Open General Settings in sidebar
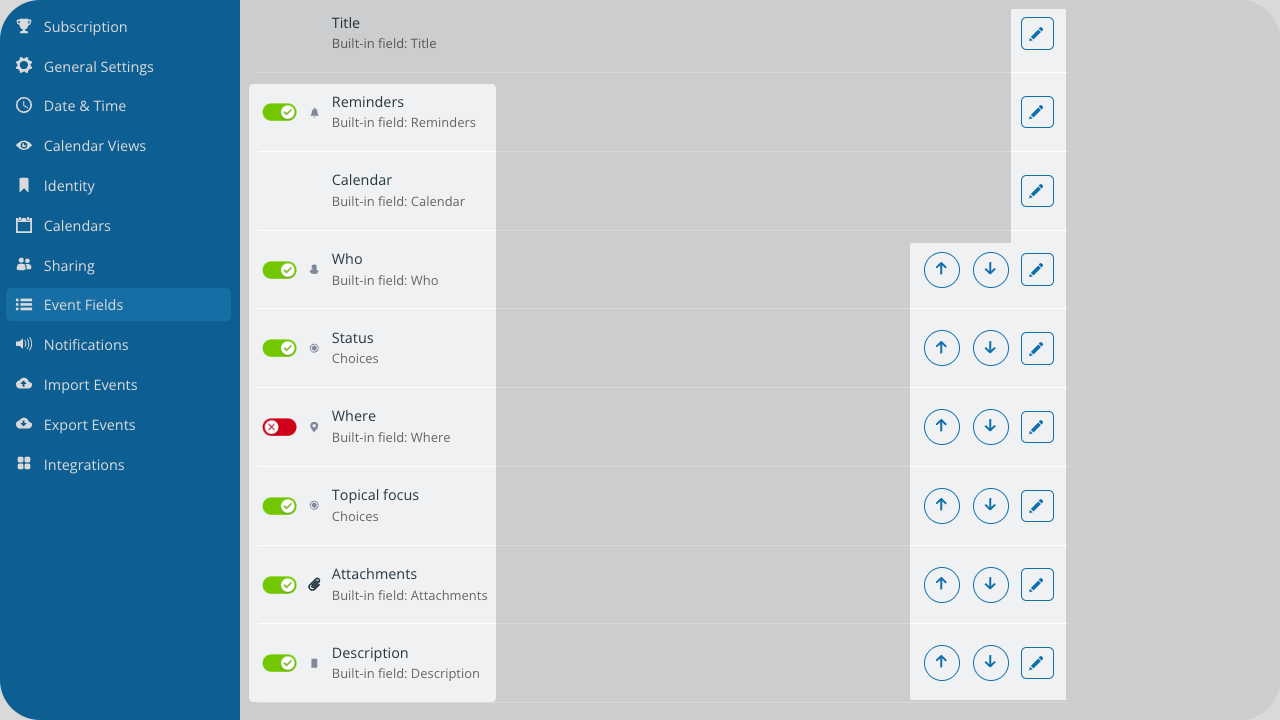This screenshot has width=1280, height=720. click(x=98, y=67)
